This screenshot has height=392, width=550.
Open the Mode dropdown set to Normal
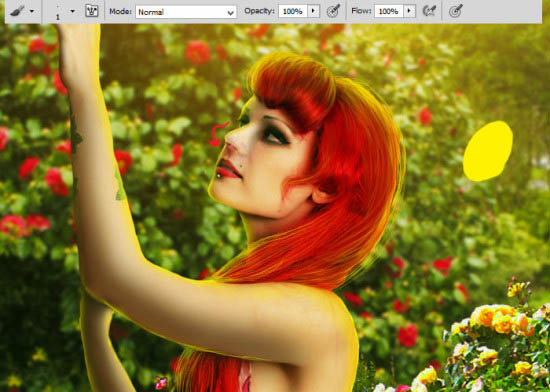pos(186,12)
